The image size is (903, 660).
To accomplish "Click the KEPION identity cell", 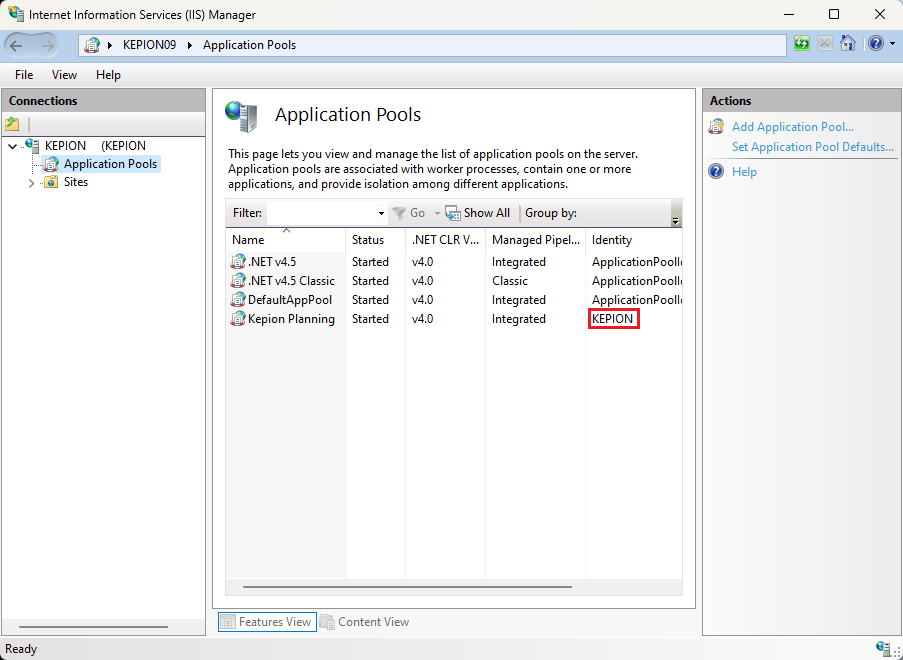I will click(x=613, y=318).
